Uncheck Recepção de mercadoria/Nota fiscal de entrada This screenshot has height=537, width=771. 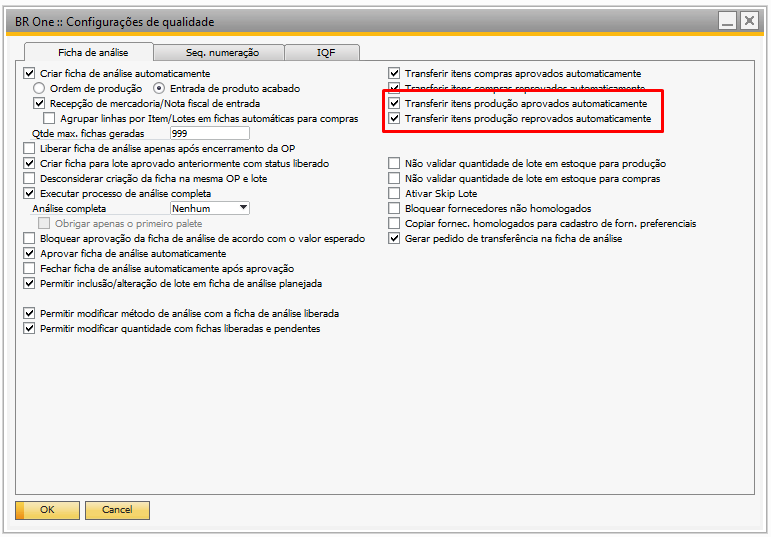pyautogui.click(x=39, y=103)
